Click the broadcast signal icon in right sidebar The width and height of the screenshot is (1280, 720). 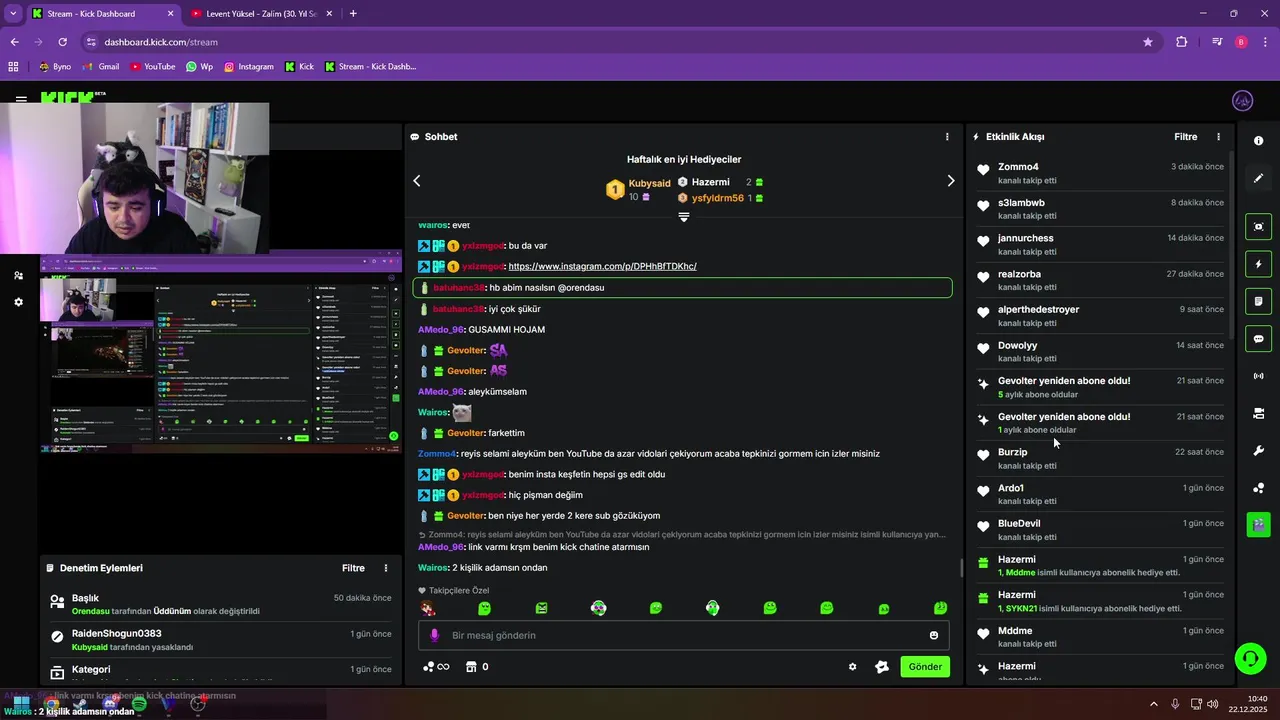[x=1259, y=376]
